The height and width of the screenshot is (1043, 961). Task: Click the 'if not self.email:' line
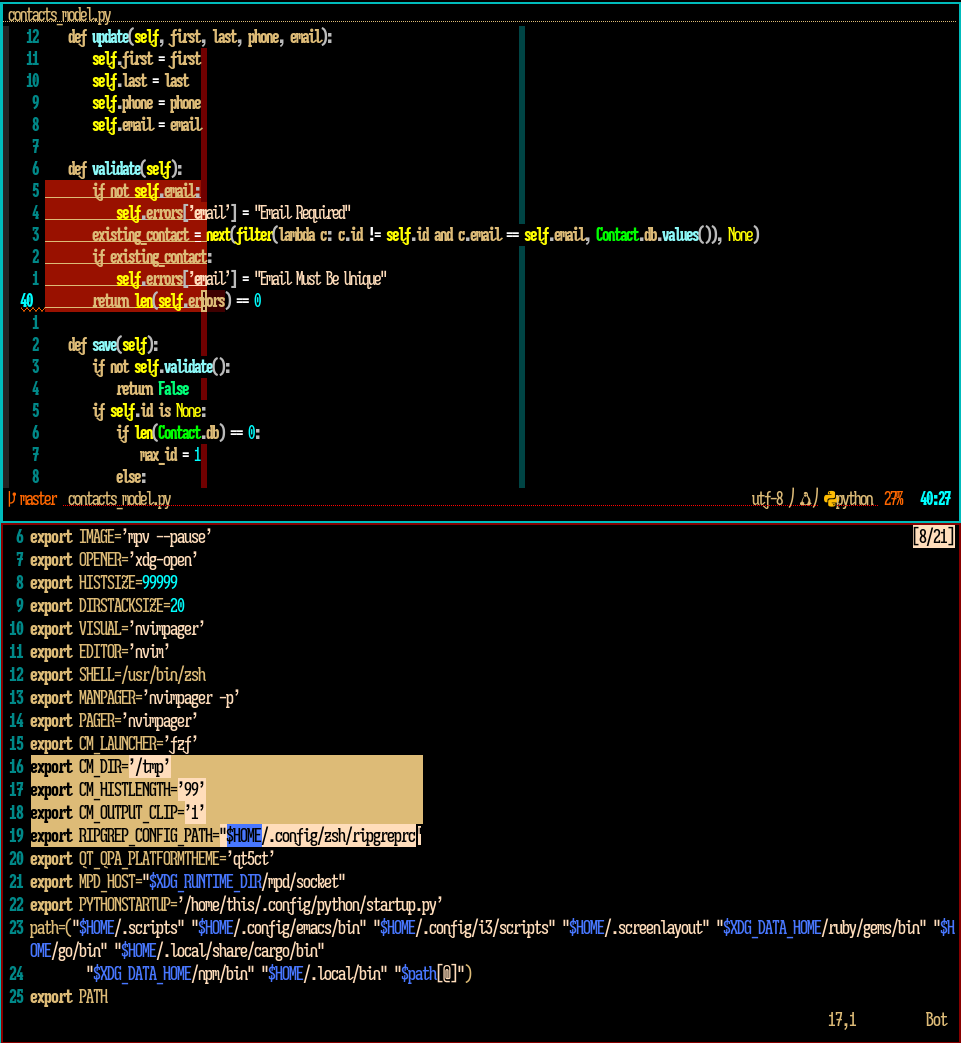(x=146, y=191)
